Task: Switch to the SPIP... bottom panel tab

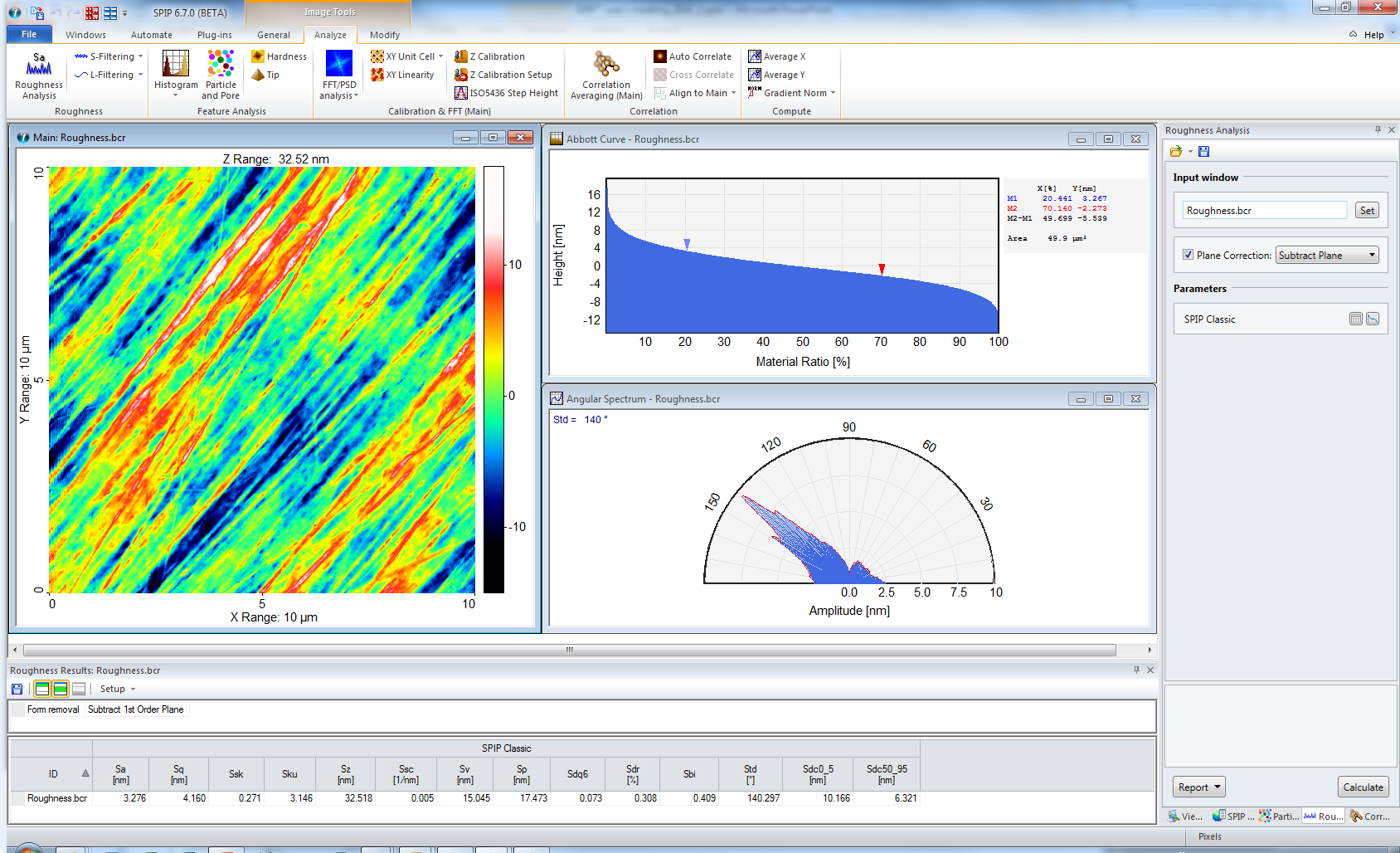Action: click(1233, 816)
